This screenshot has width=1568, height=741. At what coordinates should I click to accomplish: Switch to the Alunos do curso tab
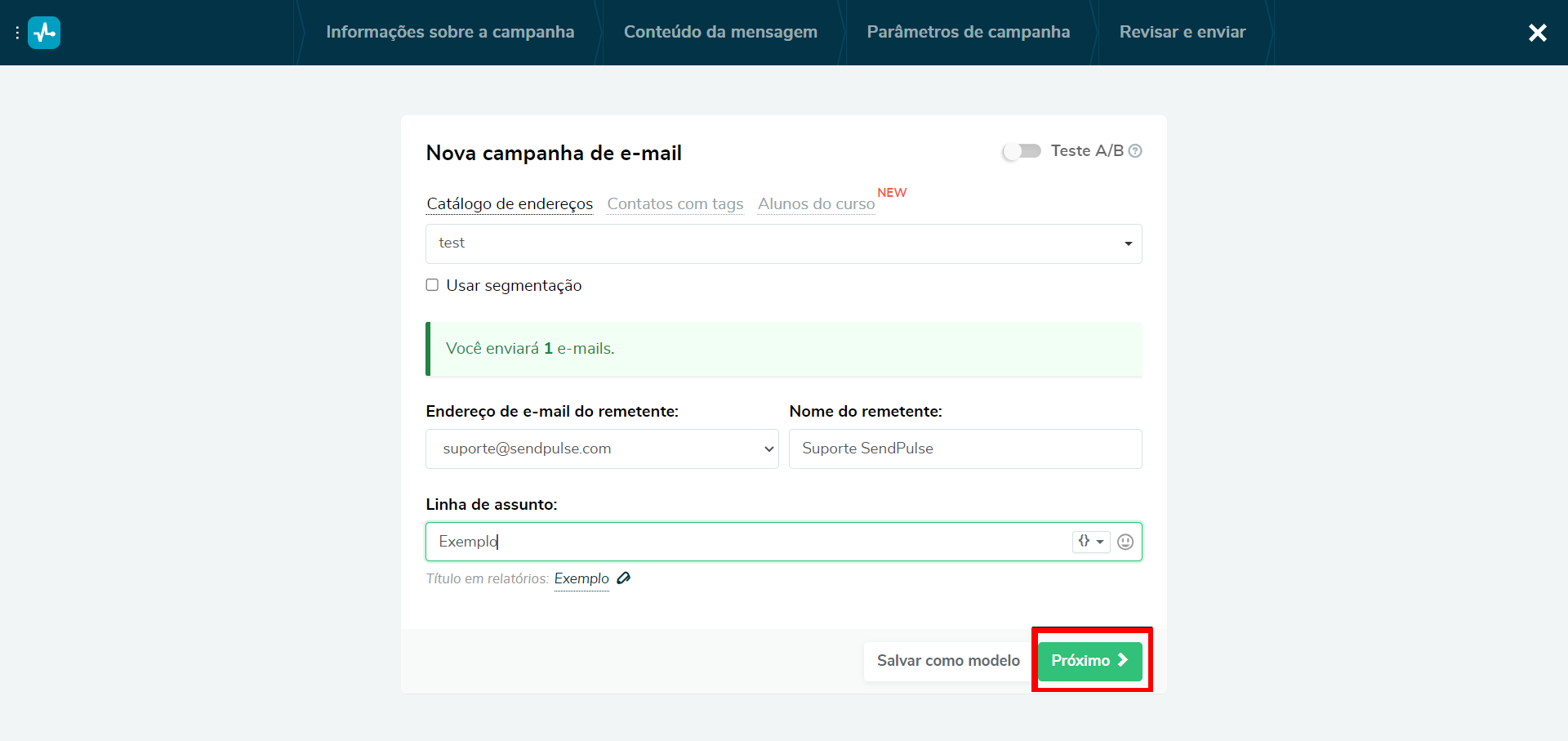pyautogui.click(x=816, y=204)
